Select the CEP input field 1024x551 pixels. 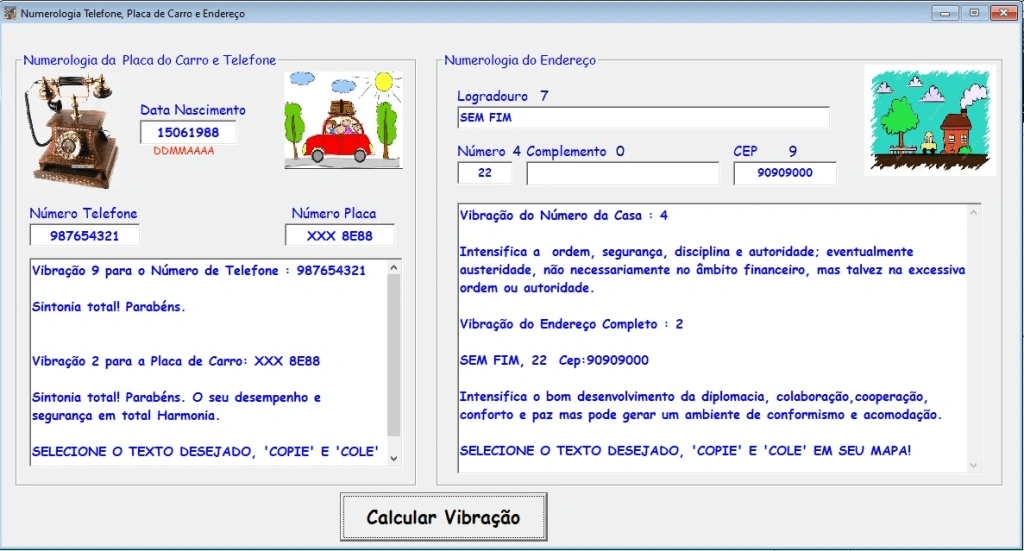pyautogui.click(x=784, y=173)
